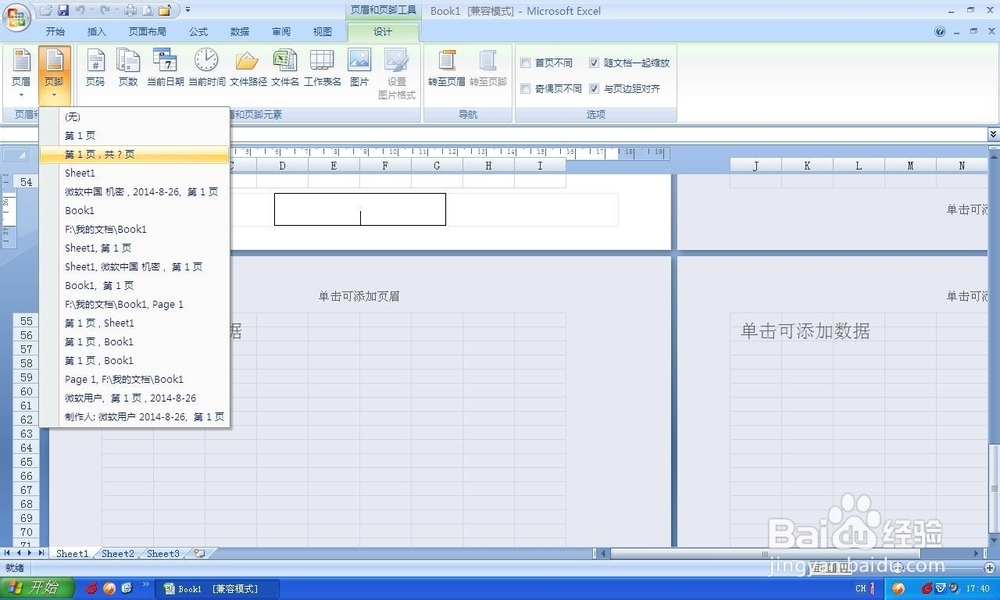Click the insert new worksheet tab icon
Screen dimensions: 1000x600
[x=200, y=553]
